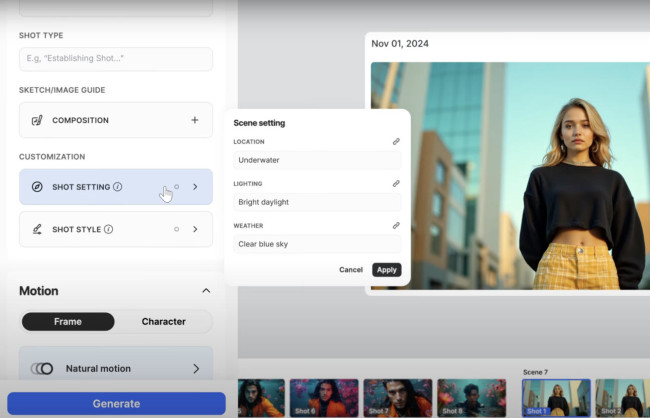Open the Shot Style info tooltip icon
Screen dimensions: 650x418
108,229
